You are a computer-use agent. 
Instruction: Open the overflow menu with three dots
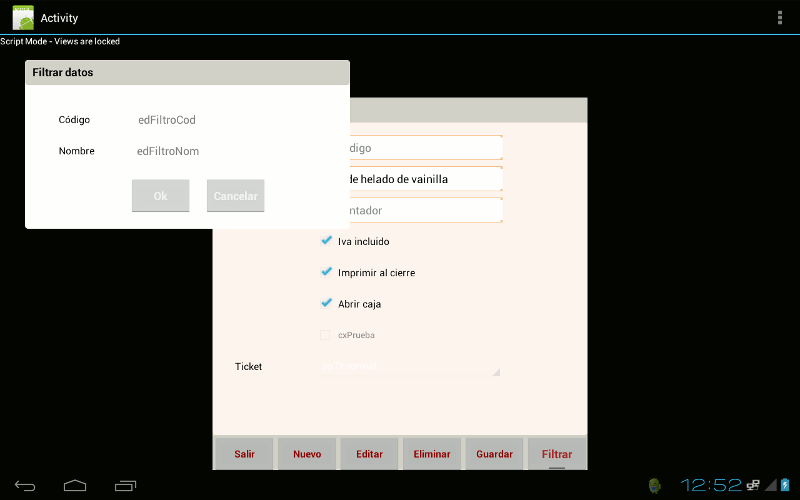[x=780, y=17]
